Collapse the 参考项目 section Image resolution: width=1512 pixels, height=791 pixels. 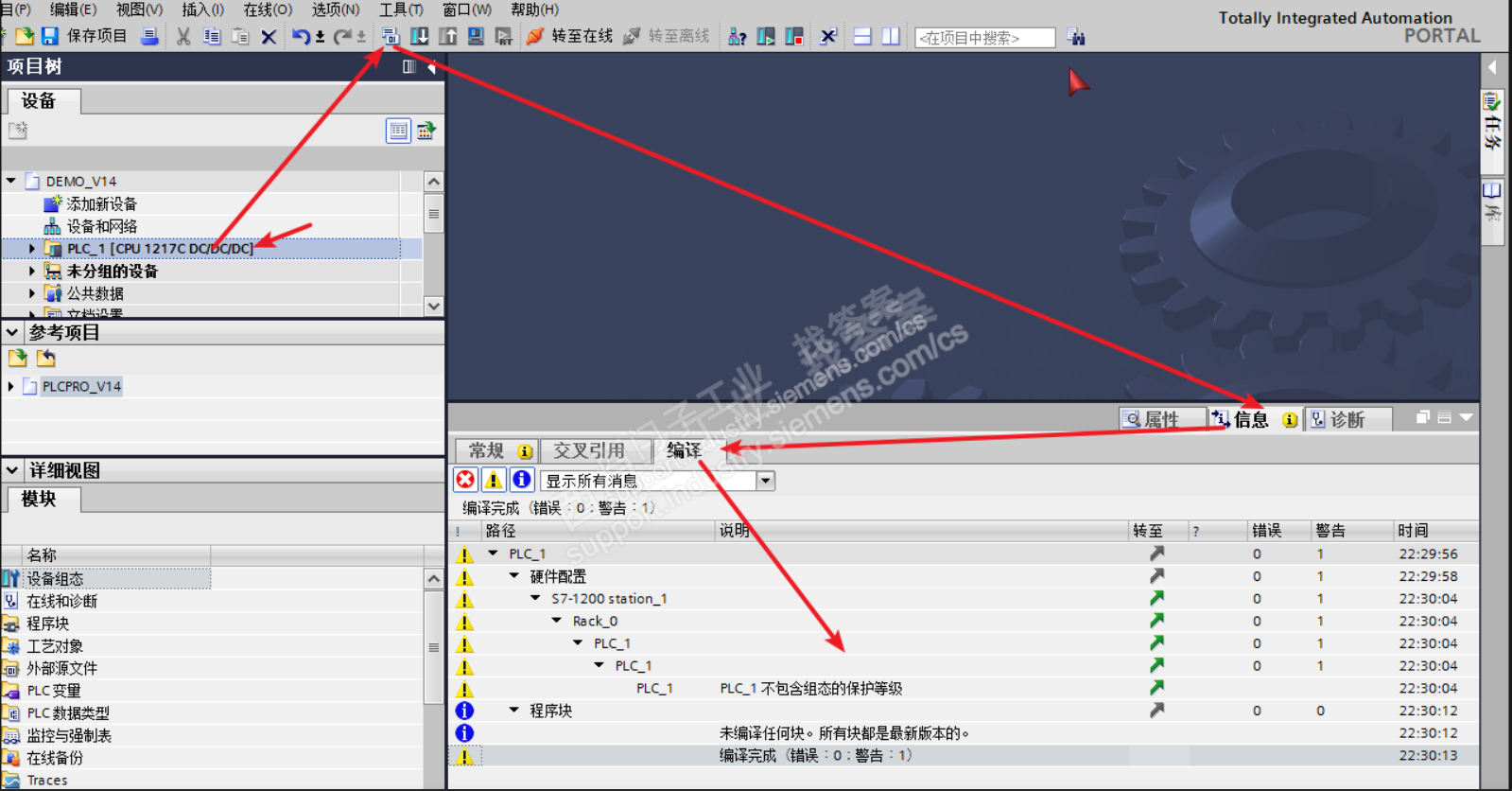(x=12, y=332)
